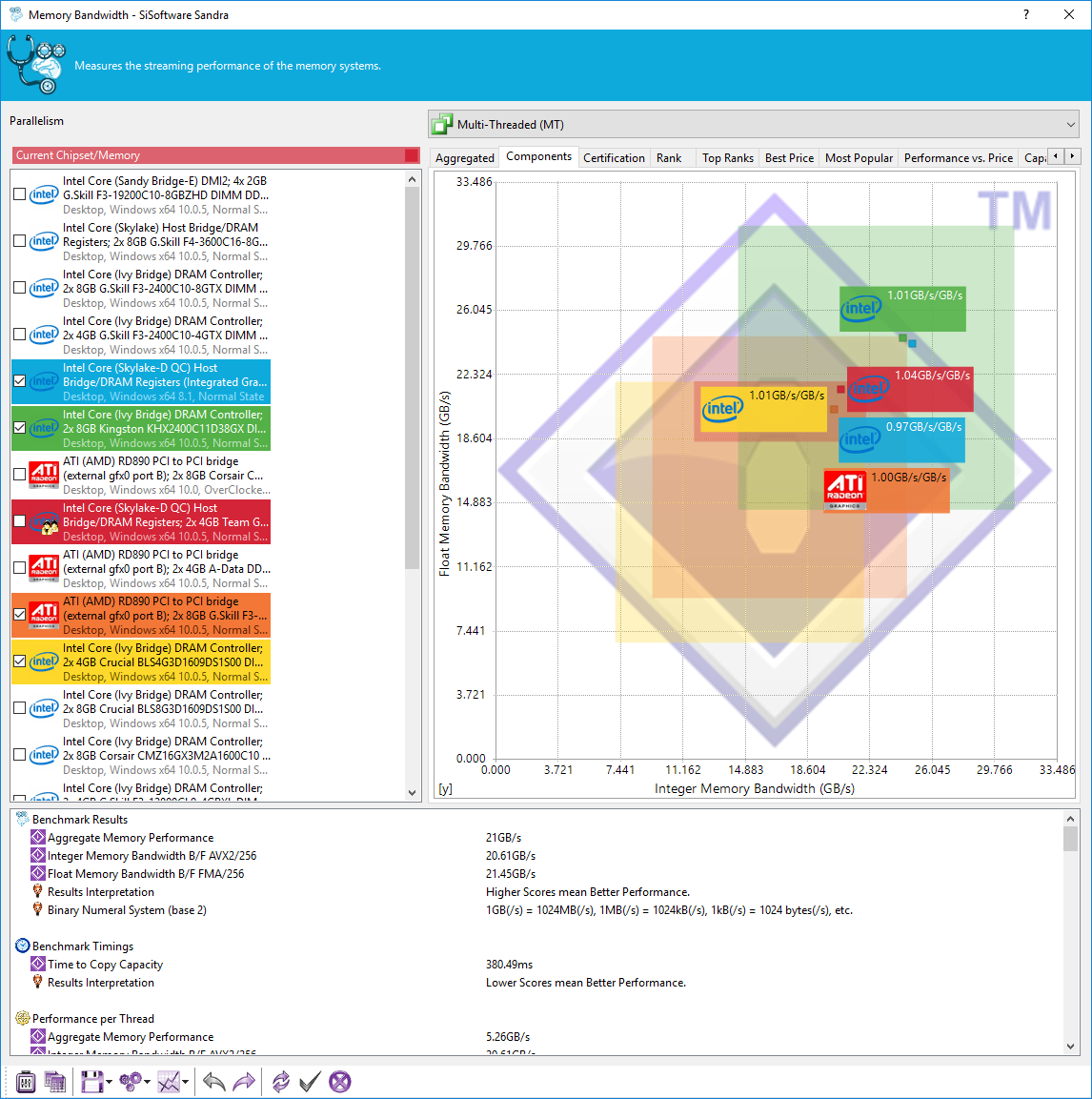Click the small blue data point on chart

click(912, 343)
